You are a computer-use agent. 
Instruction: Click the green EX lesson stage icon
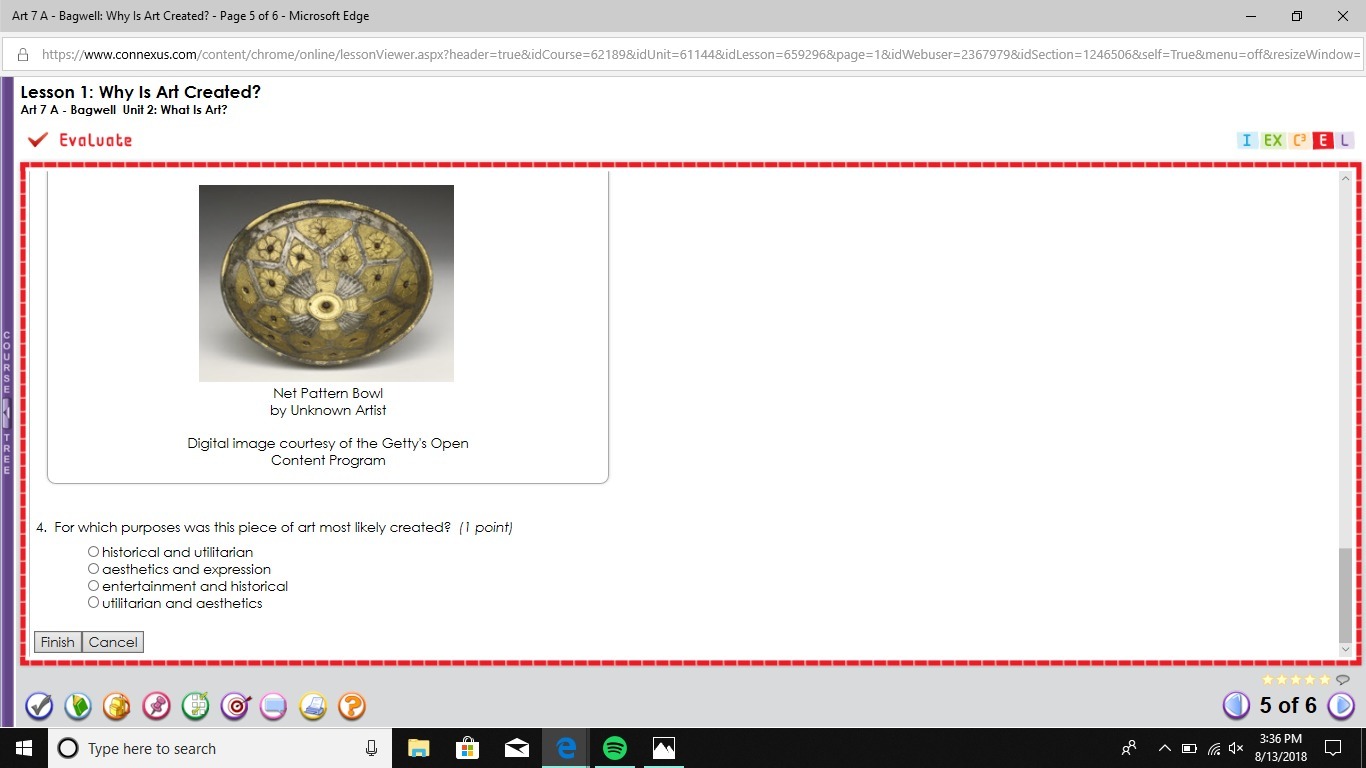click(1273, 140)
